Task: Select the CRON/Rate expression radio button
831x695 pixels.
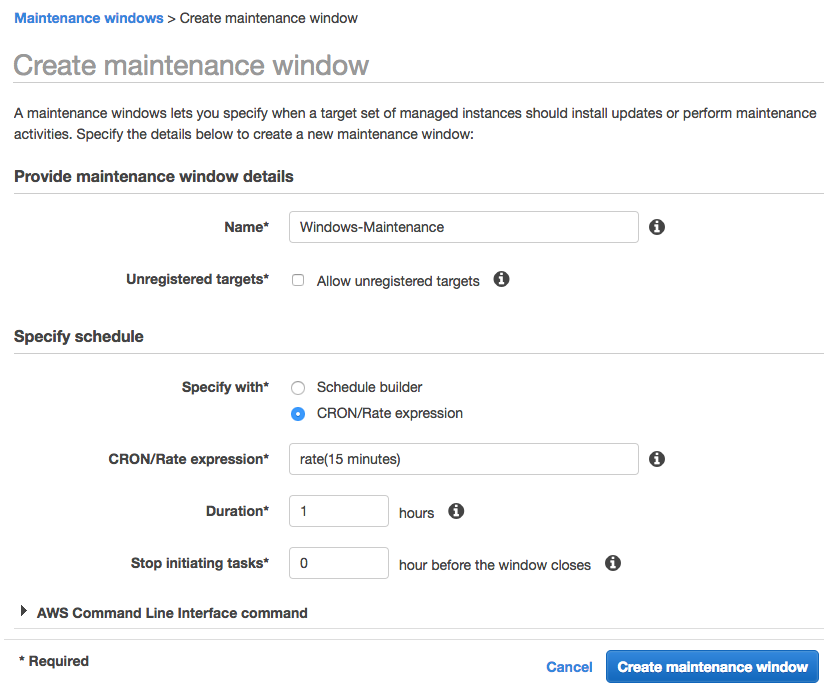Action: 298,414
